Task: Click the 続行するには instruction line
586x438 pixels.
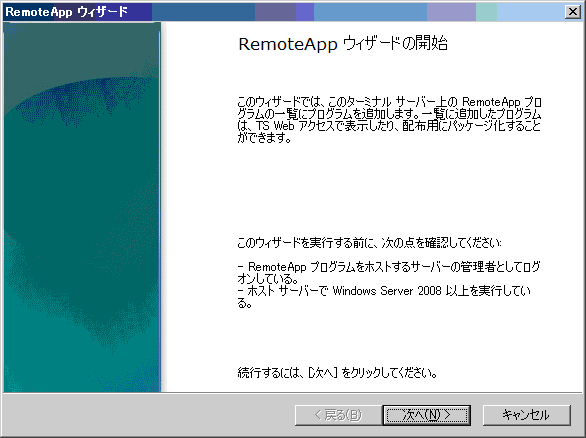Action: click(337, 373)
